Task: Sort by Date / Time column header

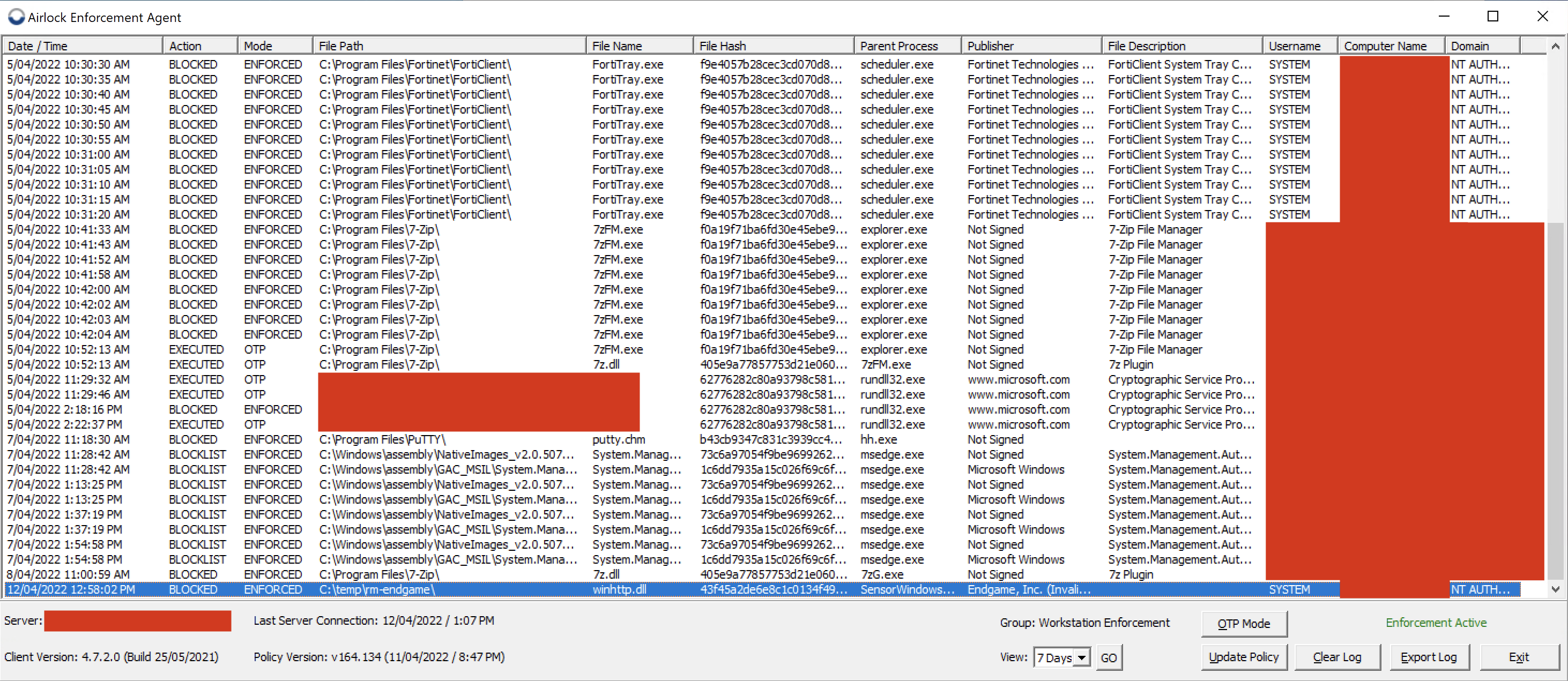Action: 82,46
